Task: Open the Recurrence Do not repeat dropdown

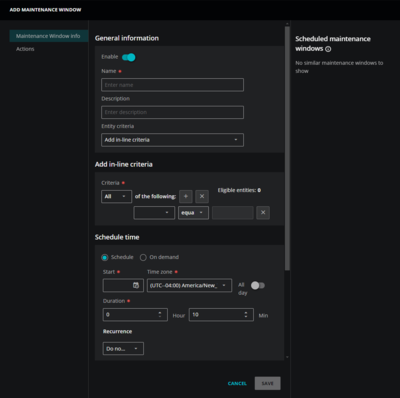Action: click(123, 349)
